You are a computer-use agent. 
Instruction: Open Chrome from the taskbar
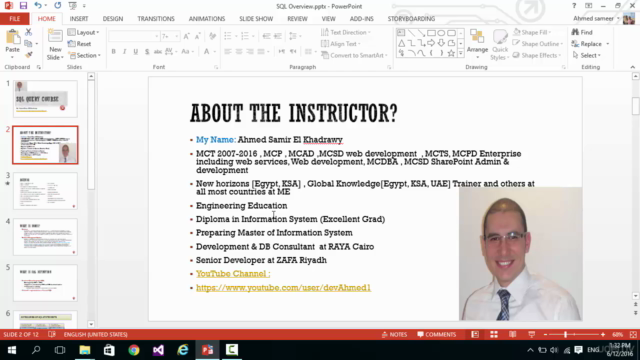click(133, 350)
